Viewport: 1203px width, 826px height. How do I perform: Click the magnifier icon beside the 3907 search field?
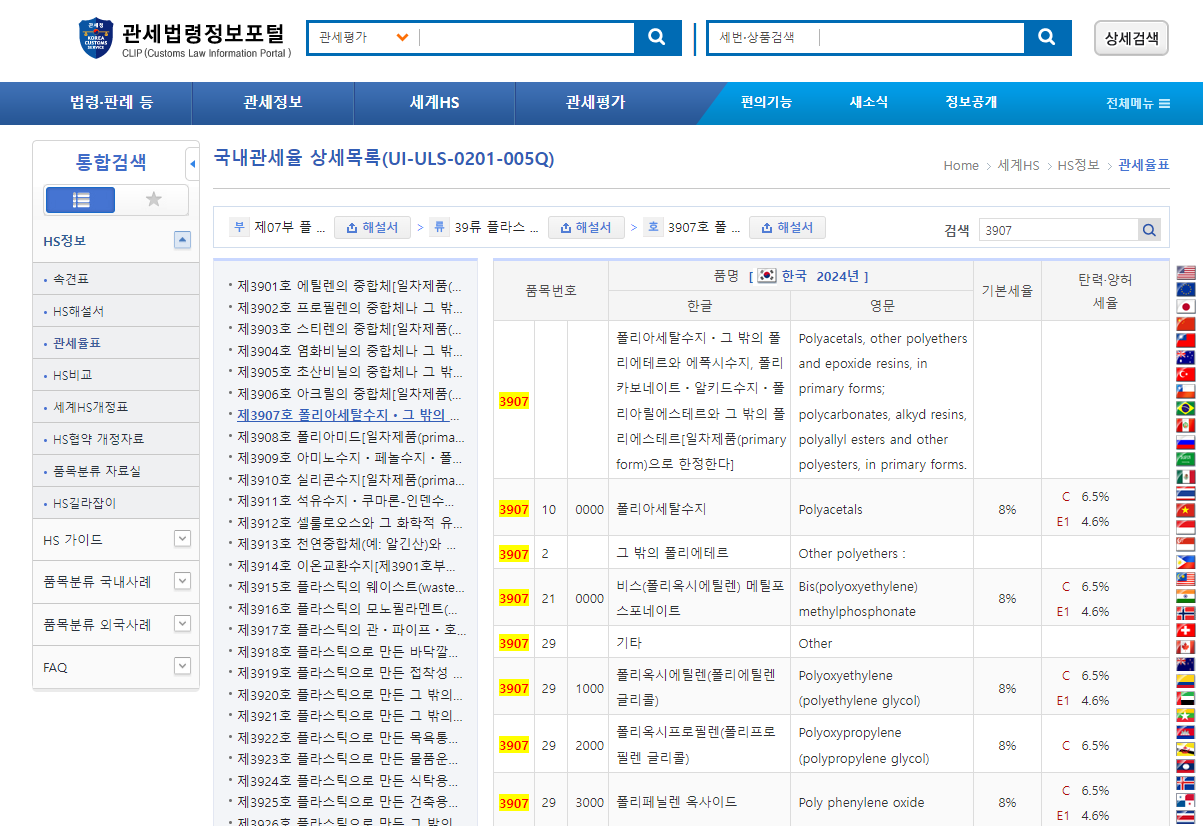[1150, 230]
